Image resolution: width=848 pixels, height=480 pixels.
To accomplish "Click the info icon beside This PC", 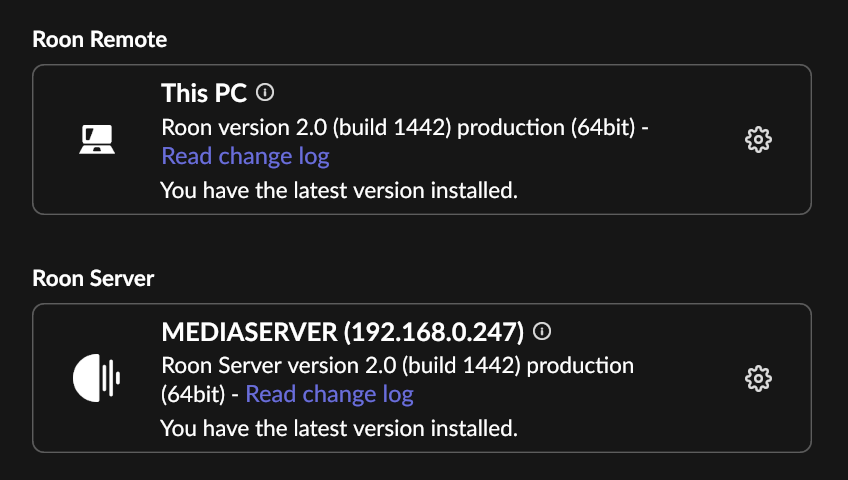I will pos(265,92).
